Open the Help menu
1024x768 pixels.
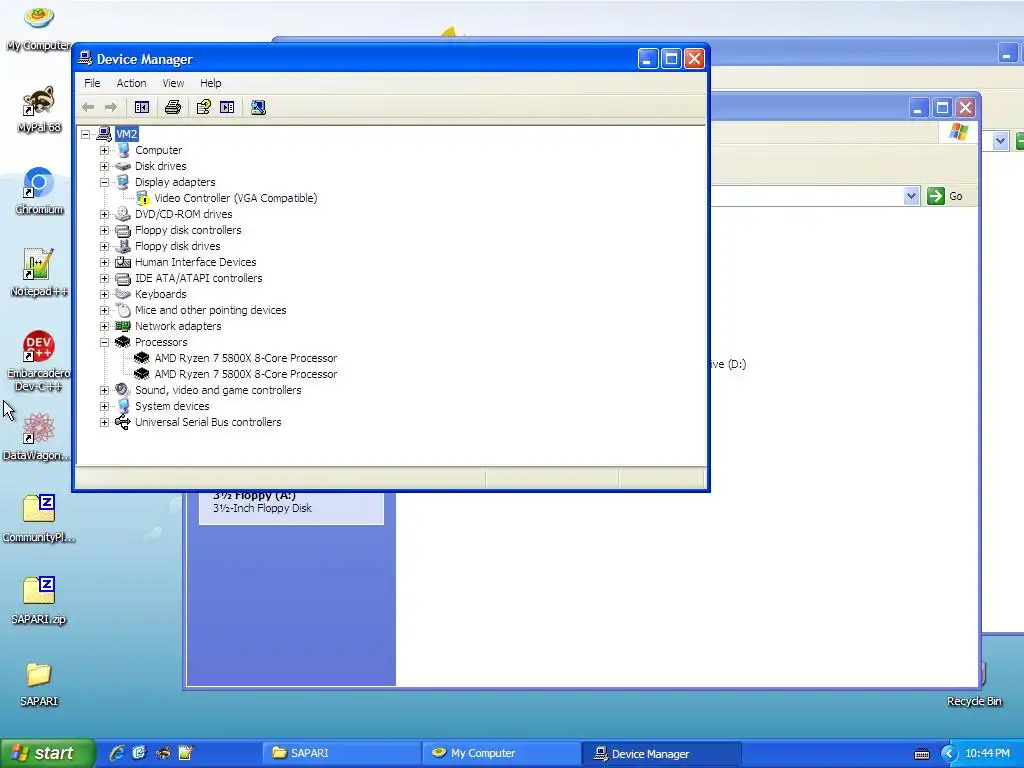coord(210,83)
